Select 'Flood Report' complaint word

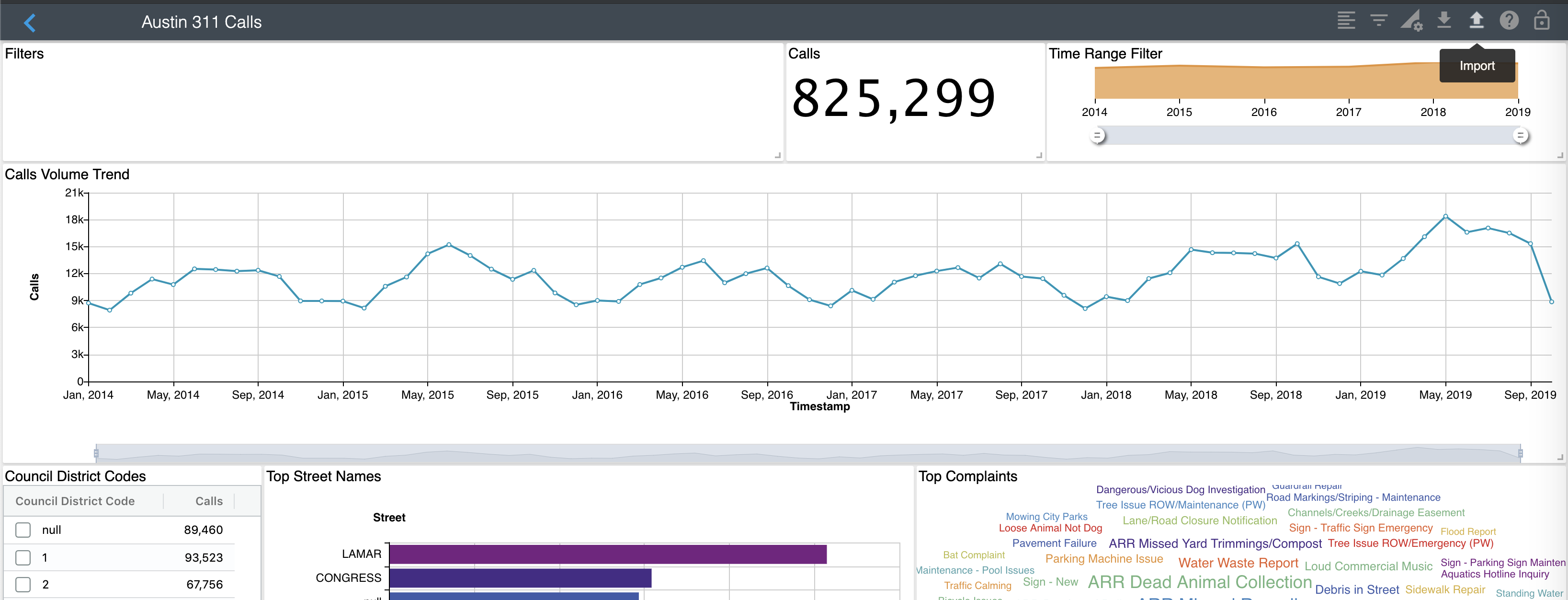[1467, 532]
